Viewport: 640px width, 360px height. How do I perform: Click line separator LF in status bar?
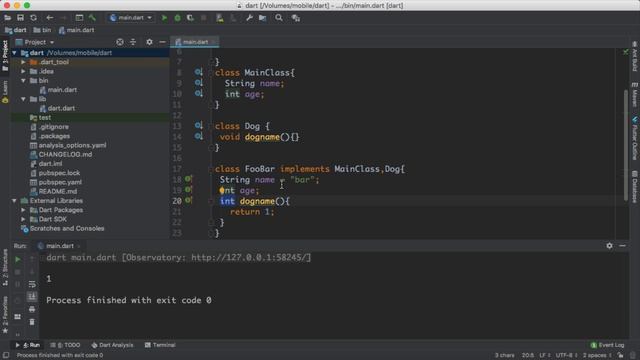click(544, 356)
